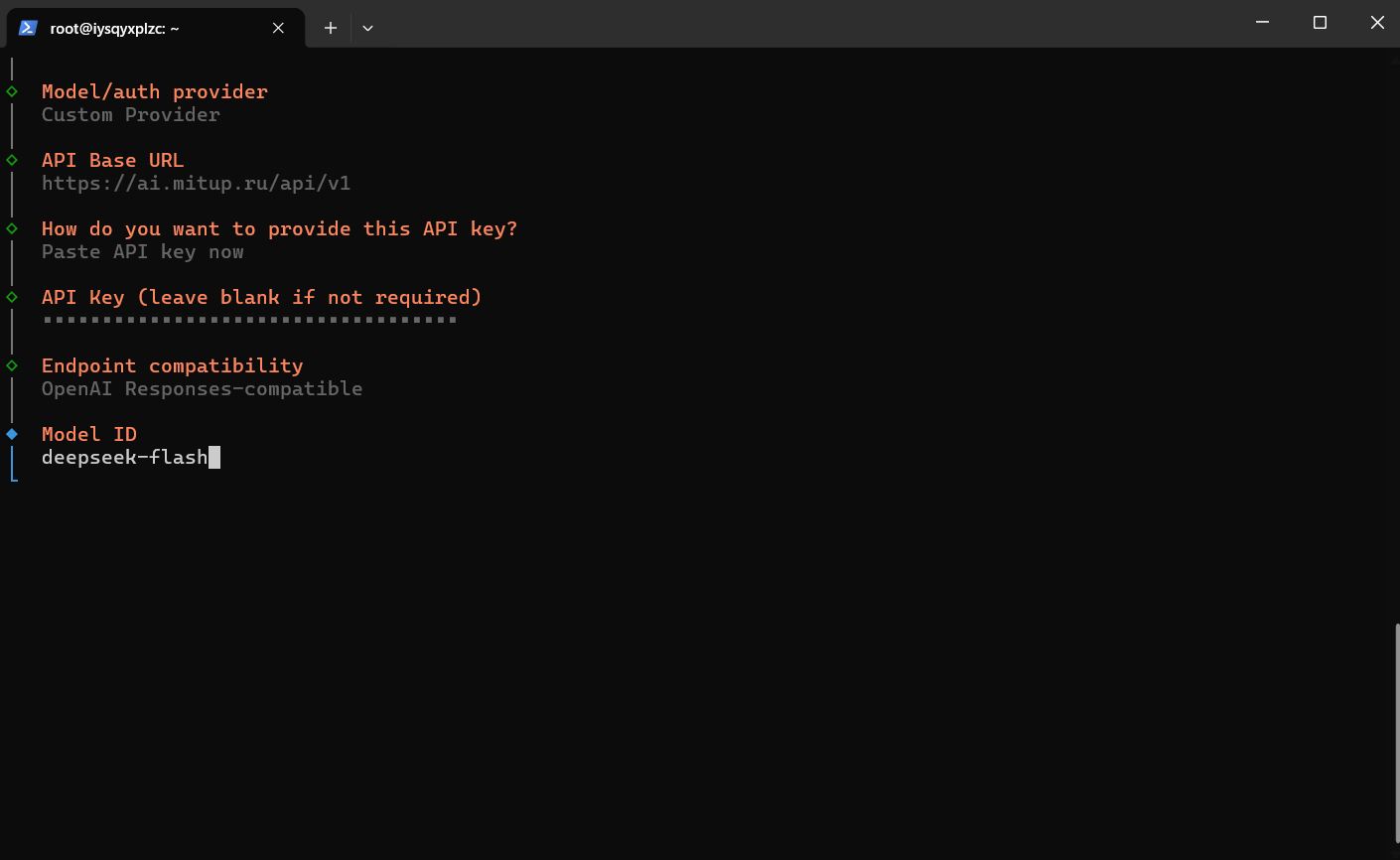This screenshot has width=1400, height=860.
Task: Click the 'Paste API key now' text
Action: click(143, 251)
